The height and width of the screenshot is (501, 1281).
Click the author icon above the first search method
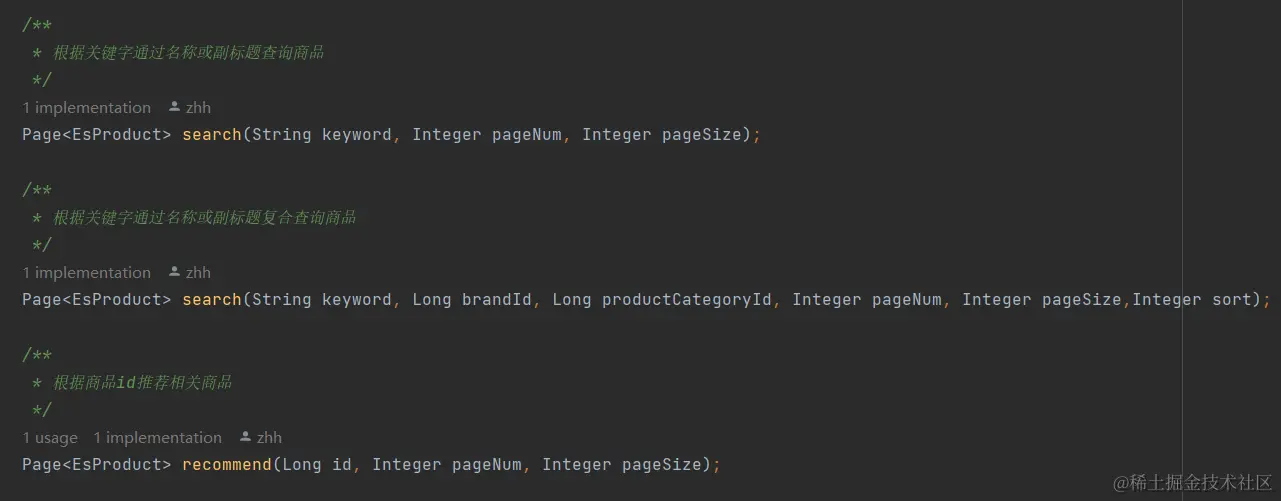point(175,107)
